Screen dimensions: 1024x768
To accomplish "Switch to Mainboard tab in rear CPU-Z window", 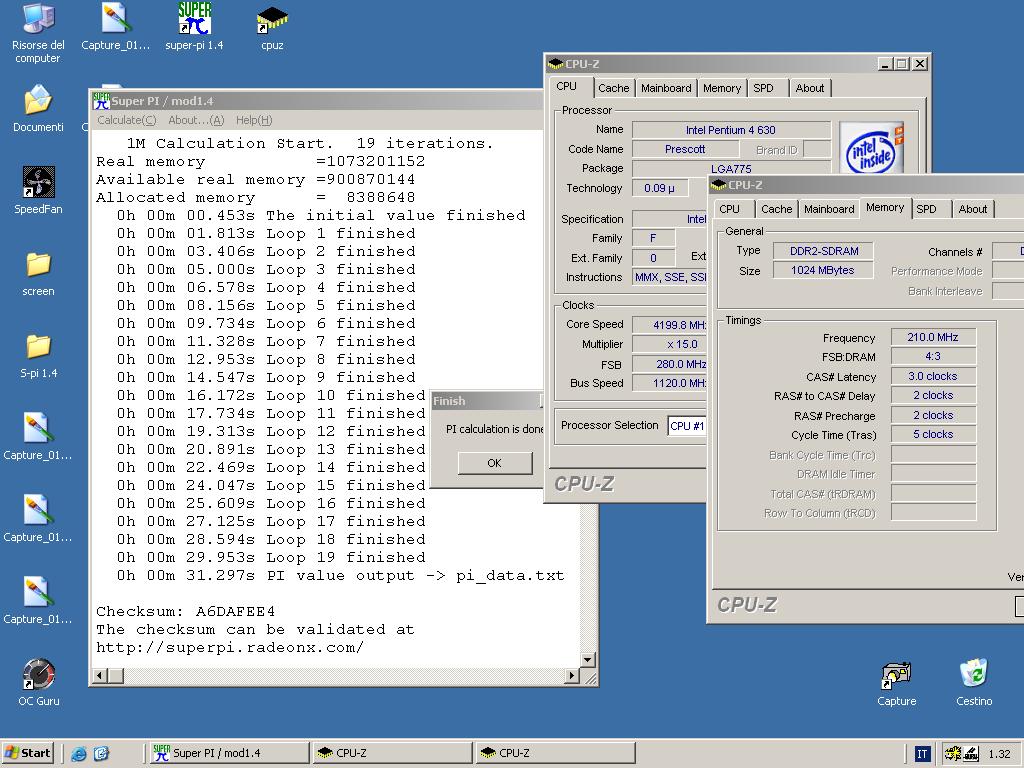I will click(x=665, y=88).
